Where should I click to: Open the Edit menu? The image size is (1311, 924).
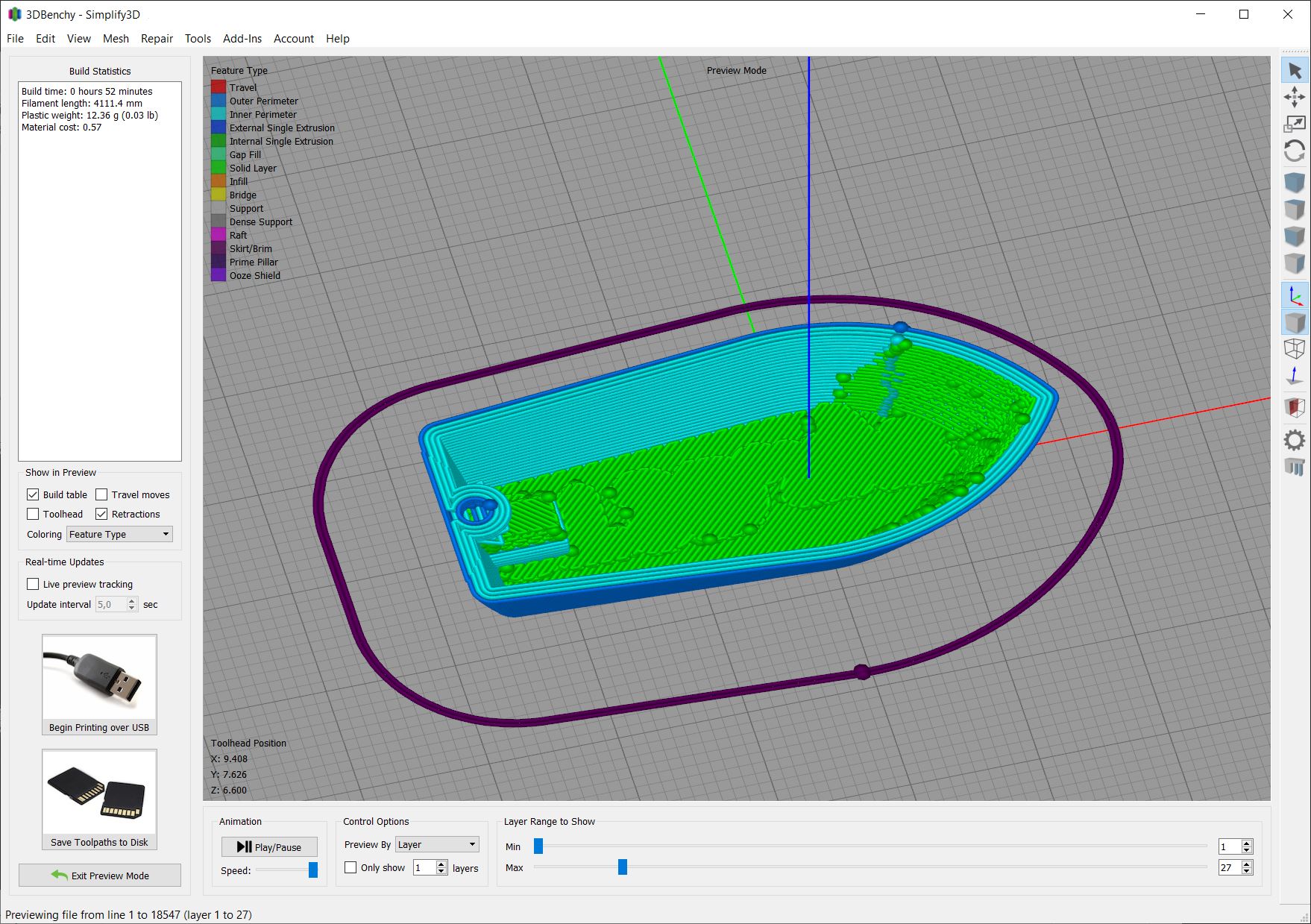click(x=45, y=38)
